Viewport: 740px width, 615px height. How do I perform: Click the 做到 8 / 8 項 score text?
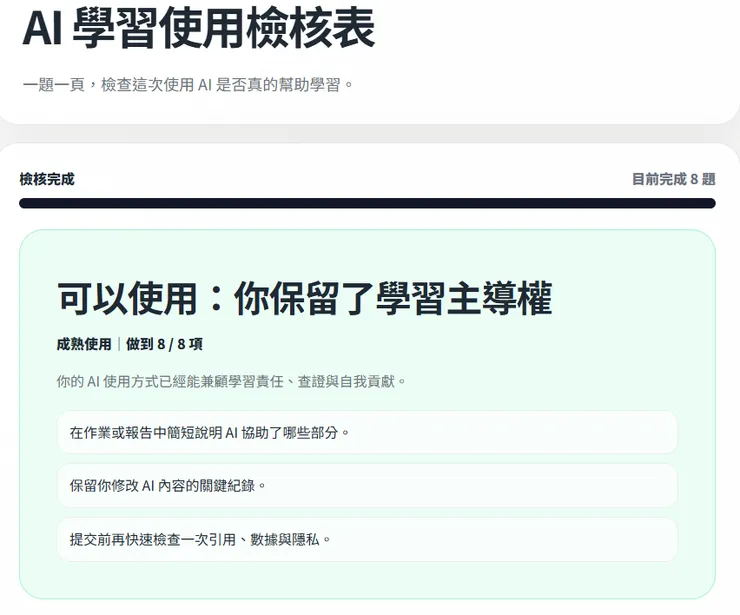(164, 344)
